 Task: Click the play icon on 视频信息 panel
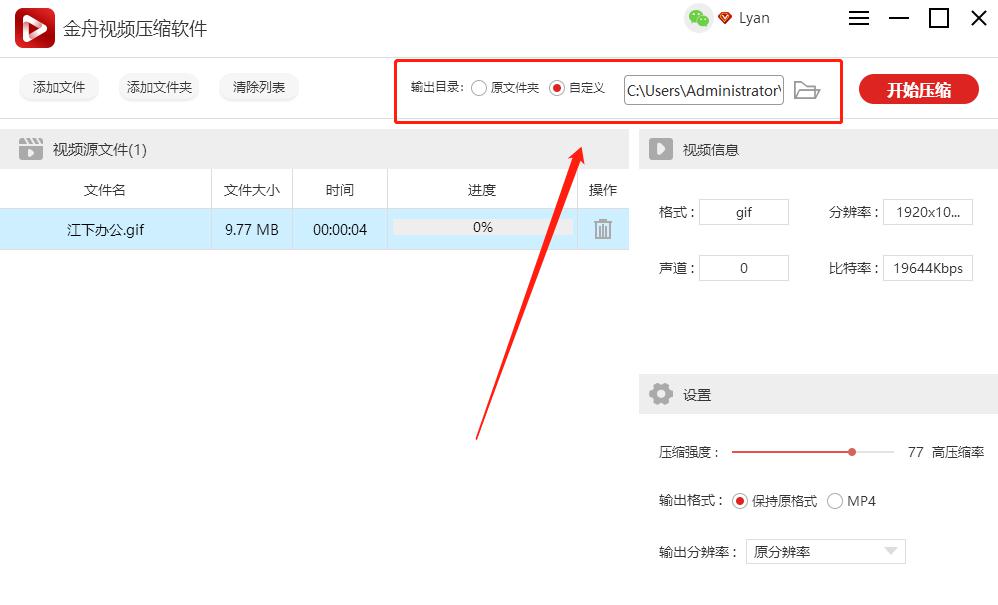pyautogui.click(x=660, y=149)
